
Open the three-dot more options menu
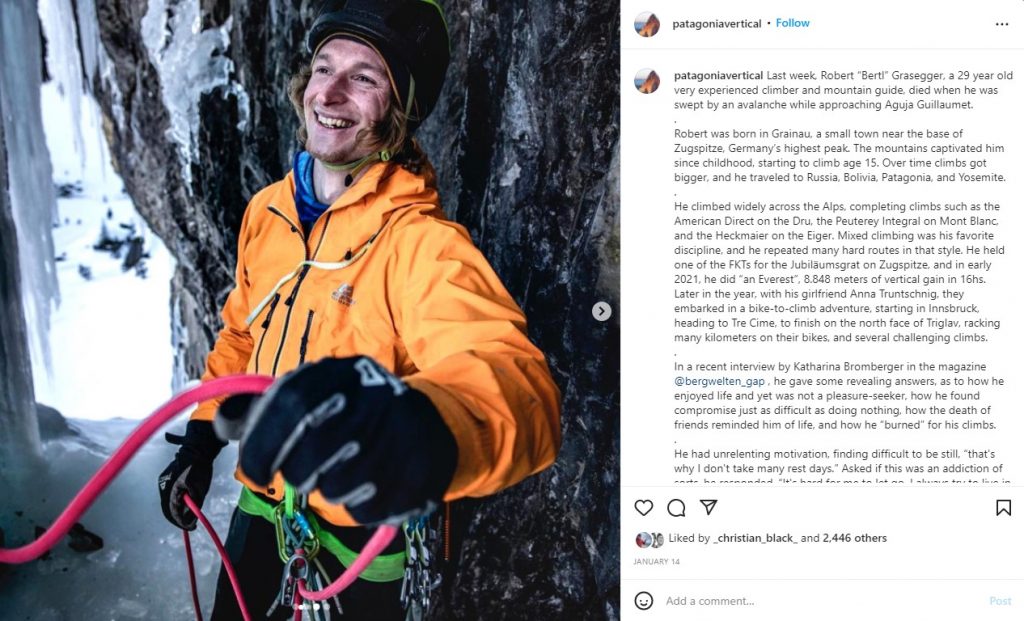coord(1002,24)
